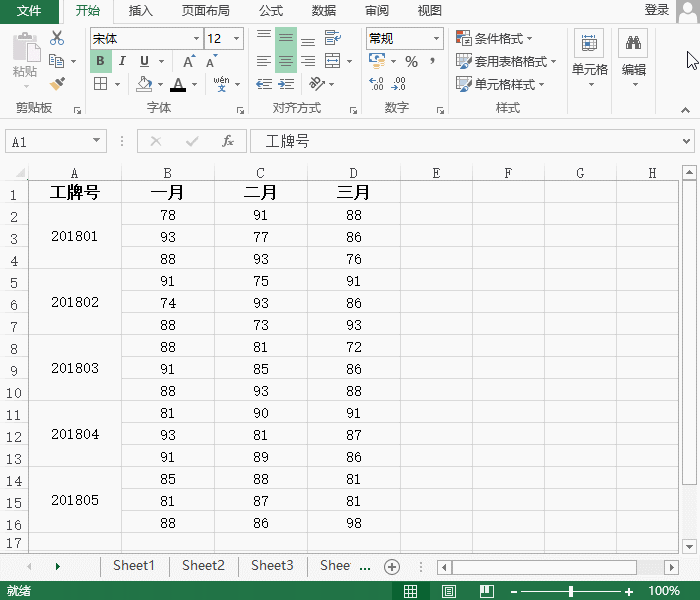
Task: Toggle Italic formatting
Action: [x=122, y=61]
